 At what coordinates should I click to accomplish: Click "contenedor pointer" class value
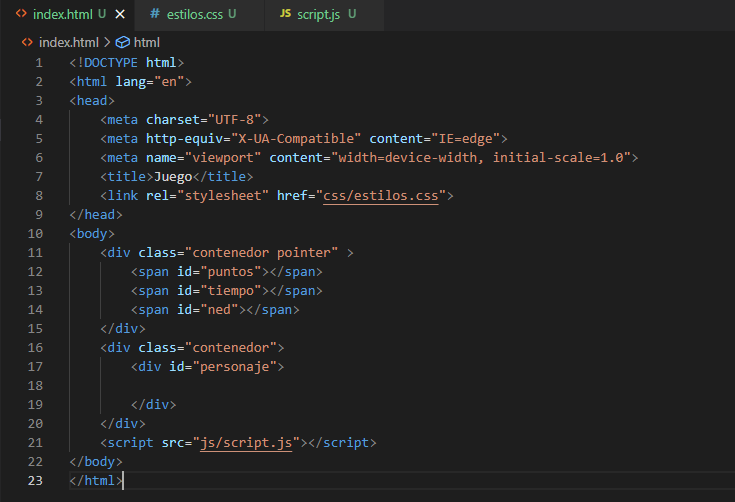(262, 253)
